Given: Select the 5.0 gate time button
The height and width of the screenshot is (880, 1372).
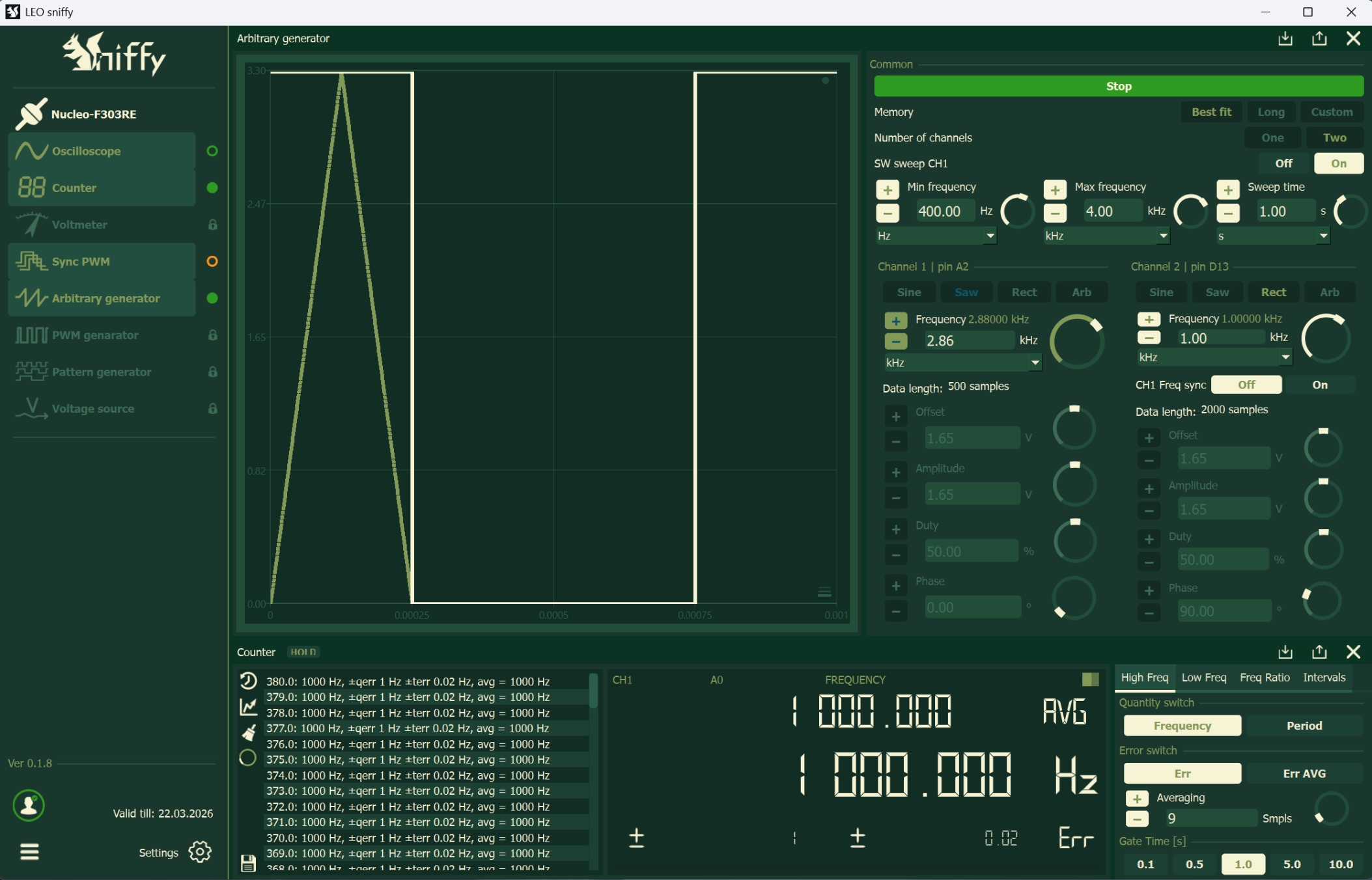Looking at the screenshot, I should click(1292, 864).
